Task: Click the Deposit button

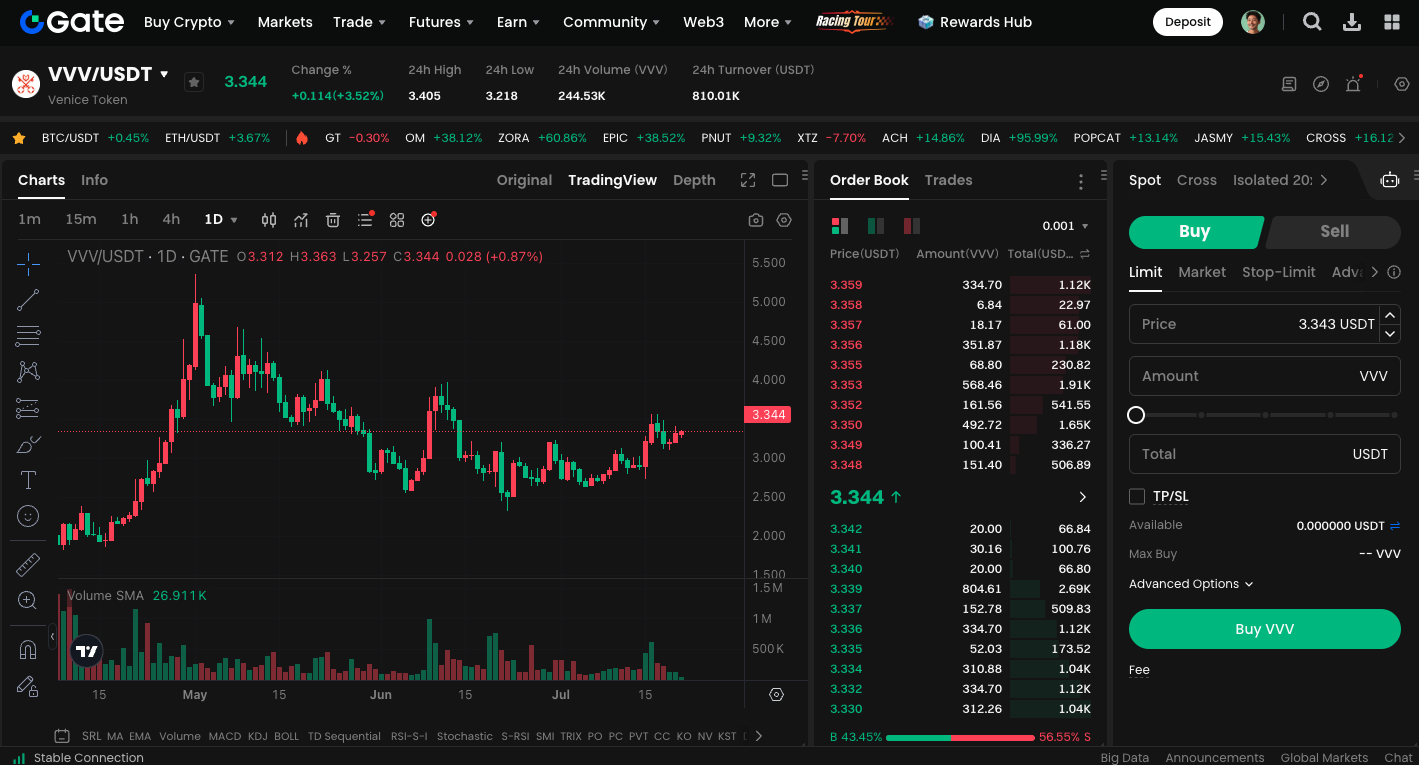Action: (1188, 22)
